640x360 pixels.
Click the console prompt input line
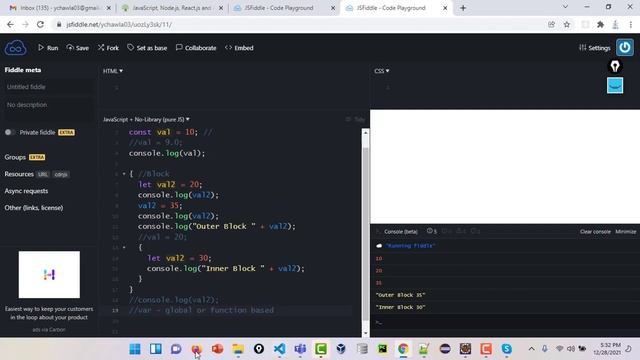pos(505,322)
